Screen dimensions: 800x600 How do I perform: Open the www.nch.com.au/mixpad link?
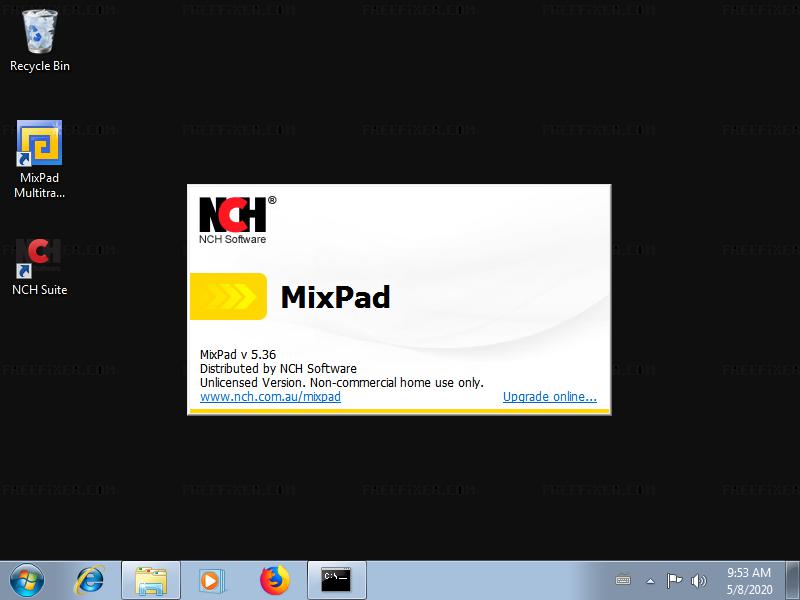tap(270, 396)
